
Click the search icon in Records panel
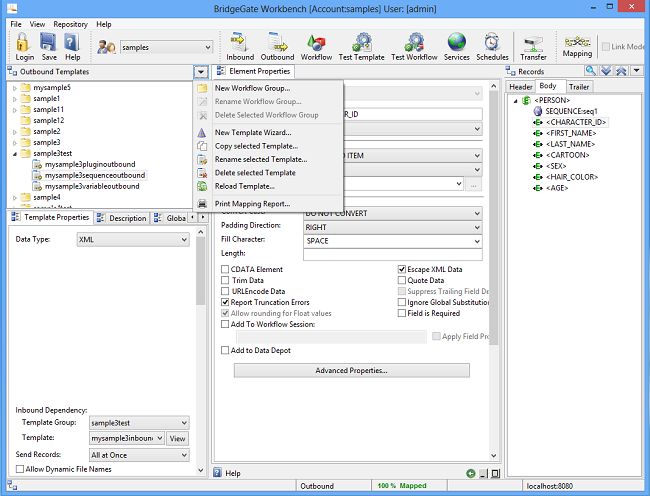pos(591,71)
